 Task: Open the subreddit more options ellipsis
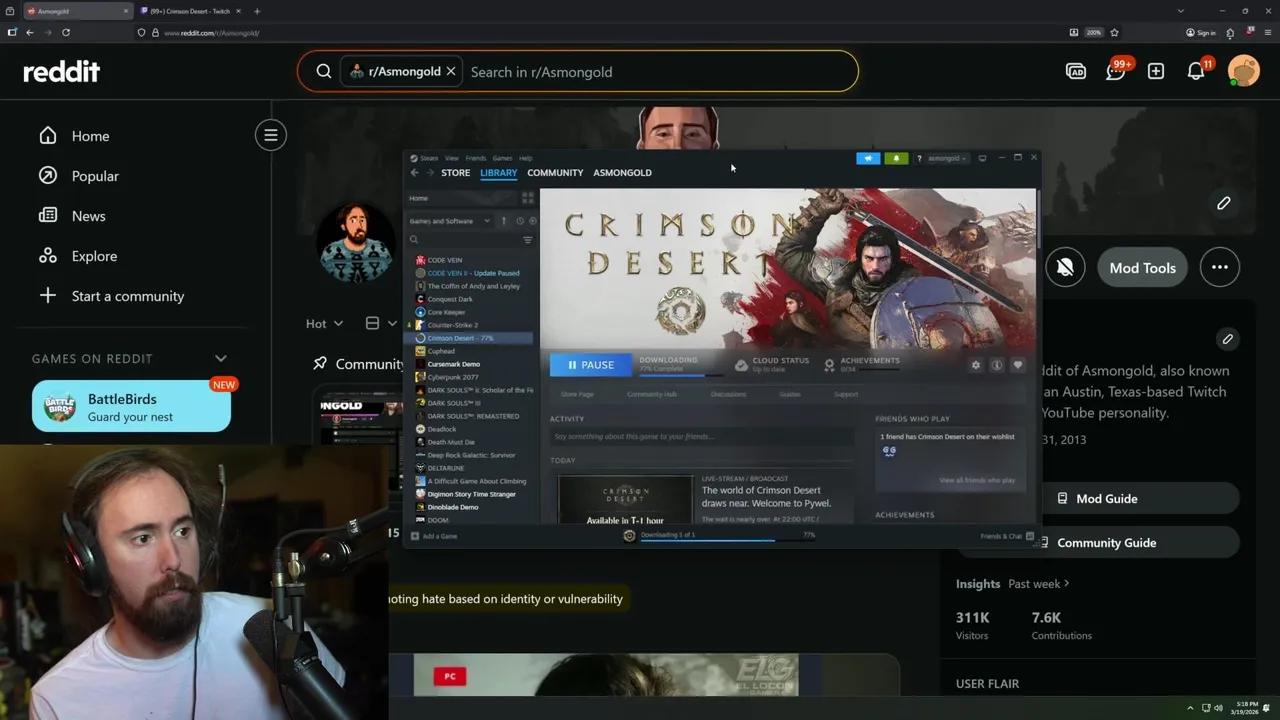[x=1220, y=267]
